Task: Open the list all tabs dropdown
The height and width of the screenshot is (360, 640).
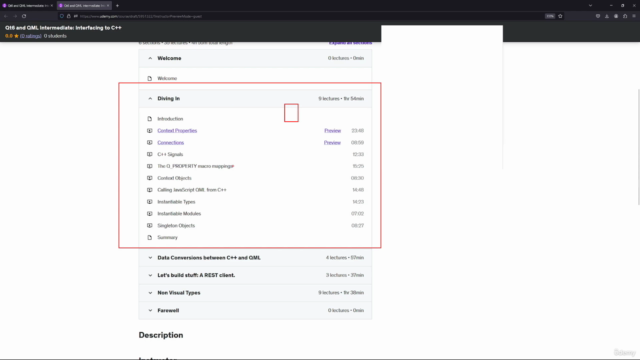Action: (590, 6)
